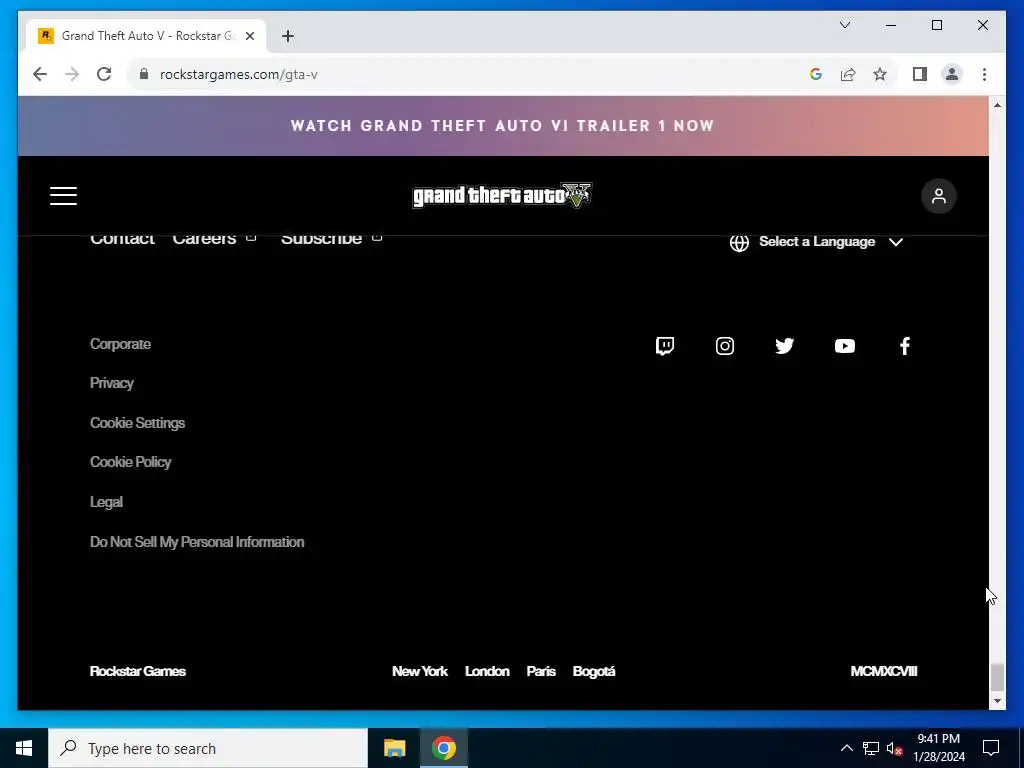
Task: Open the Cookie Policy link
Action: 131,462
